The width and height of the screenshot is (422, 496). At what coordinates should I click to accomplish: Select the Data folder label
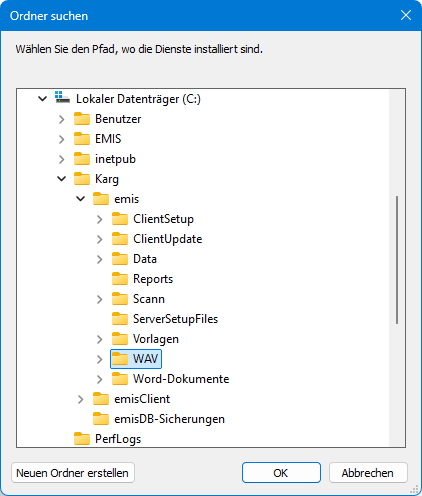145,259
